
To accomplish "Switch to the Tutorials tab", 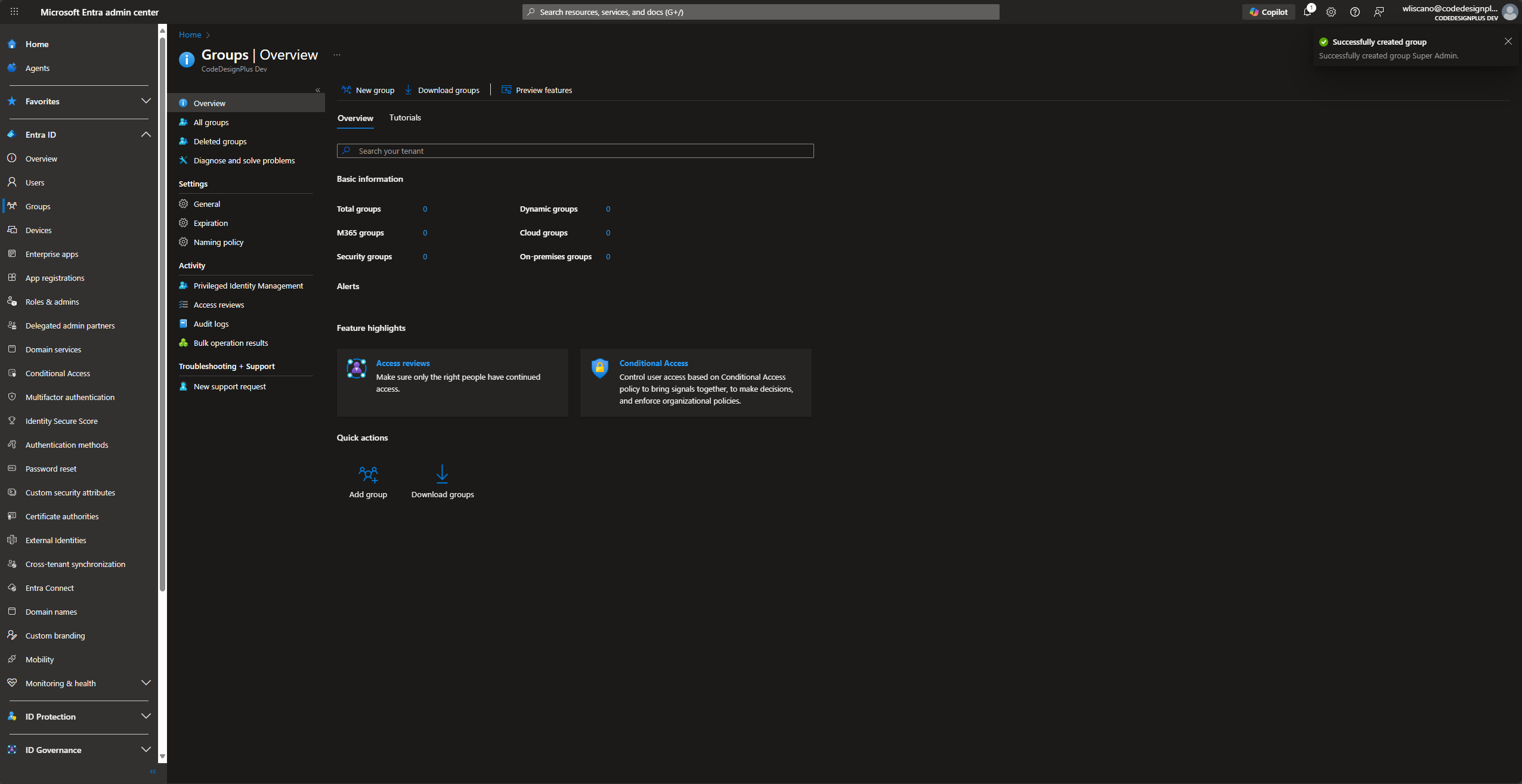I will [x=405, y=117].
